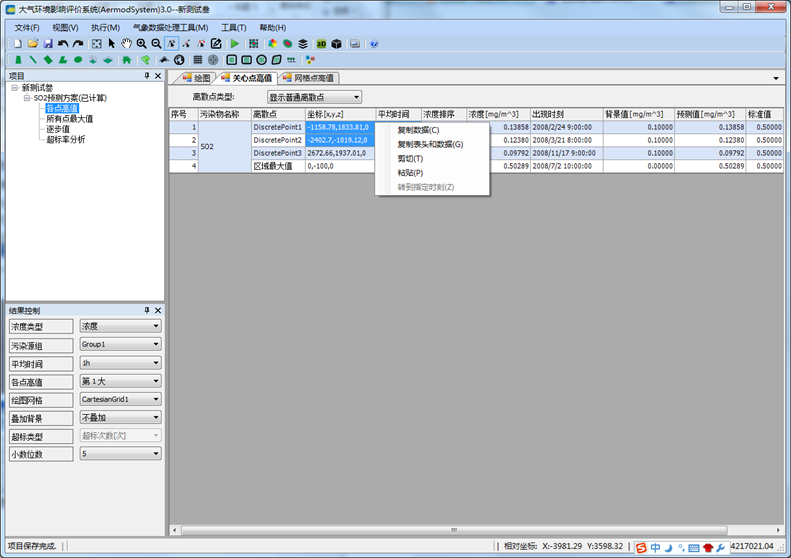Screen dimensions: 791x558
Task: Open the Help question mark icon
Action: tap(374, 44)
